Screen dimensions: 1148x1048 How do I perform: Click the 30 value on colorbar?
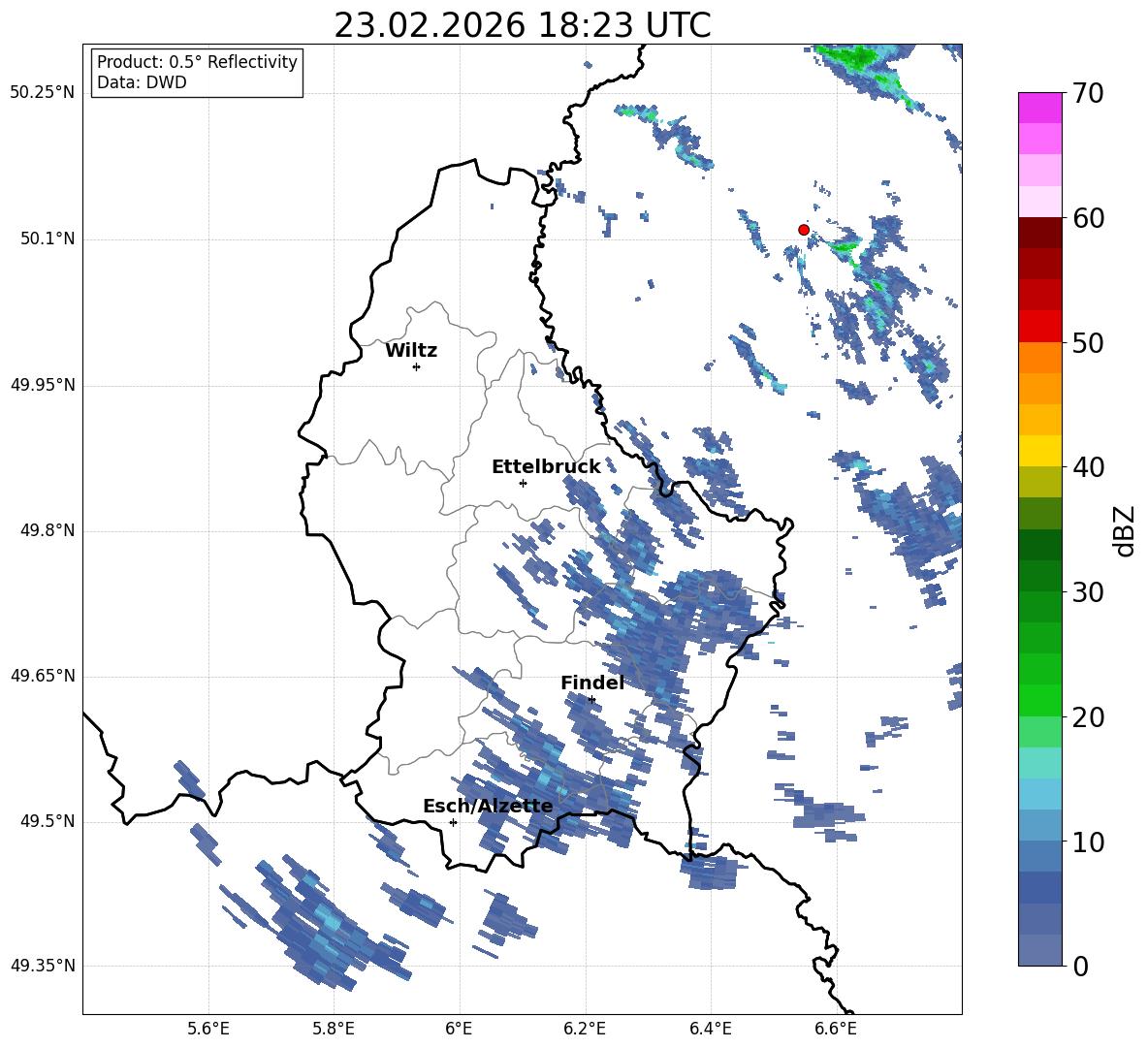tap(1088, 591)
